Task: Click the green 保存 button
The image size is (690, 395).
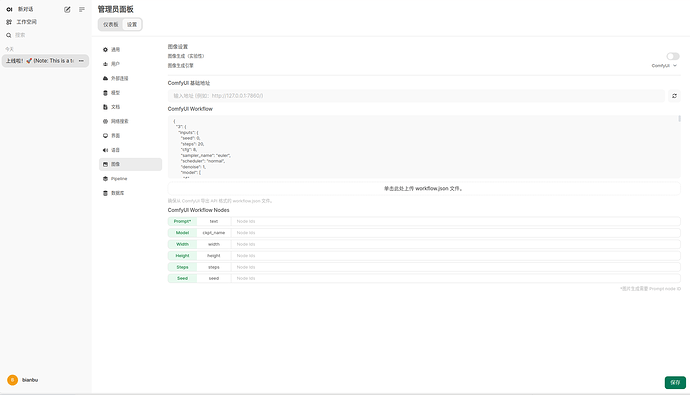Action: pyautogui.click(x=675, y=382)
